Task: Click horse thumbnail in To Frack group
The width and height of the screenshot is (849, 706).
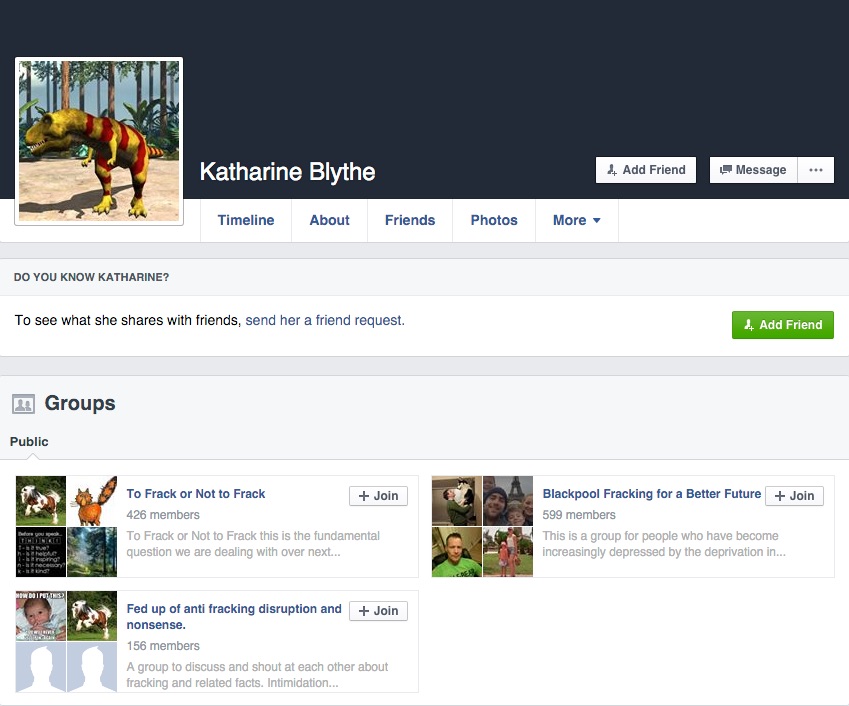Action: (41, 501)
